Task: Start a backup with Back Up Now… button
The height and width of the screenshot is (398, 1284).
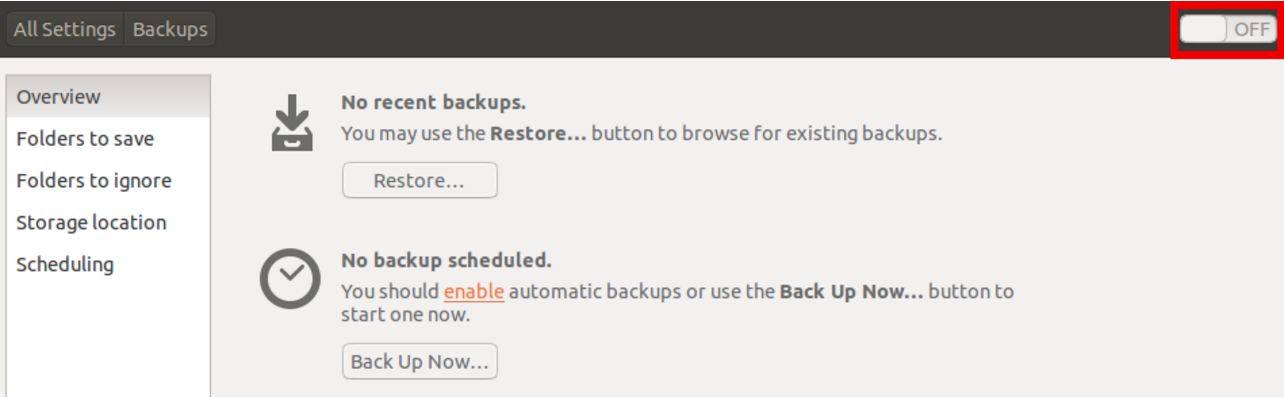Action: point(419,361)
